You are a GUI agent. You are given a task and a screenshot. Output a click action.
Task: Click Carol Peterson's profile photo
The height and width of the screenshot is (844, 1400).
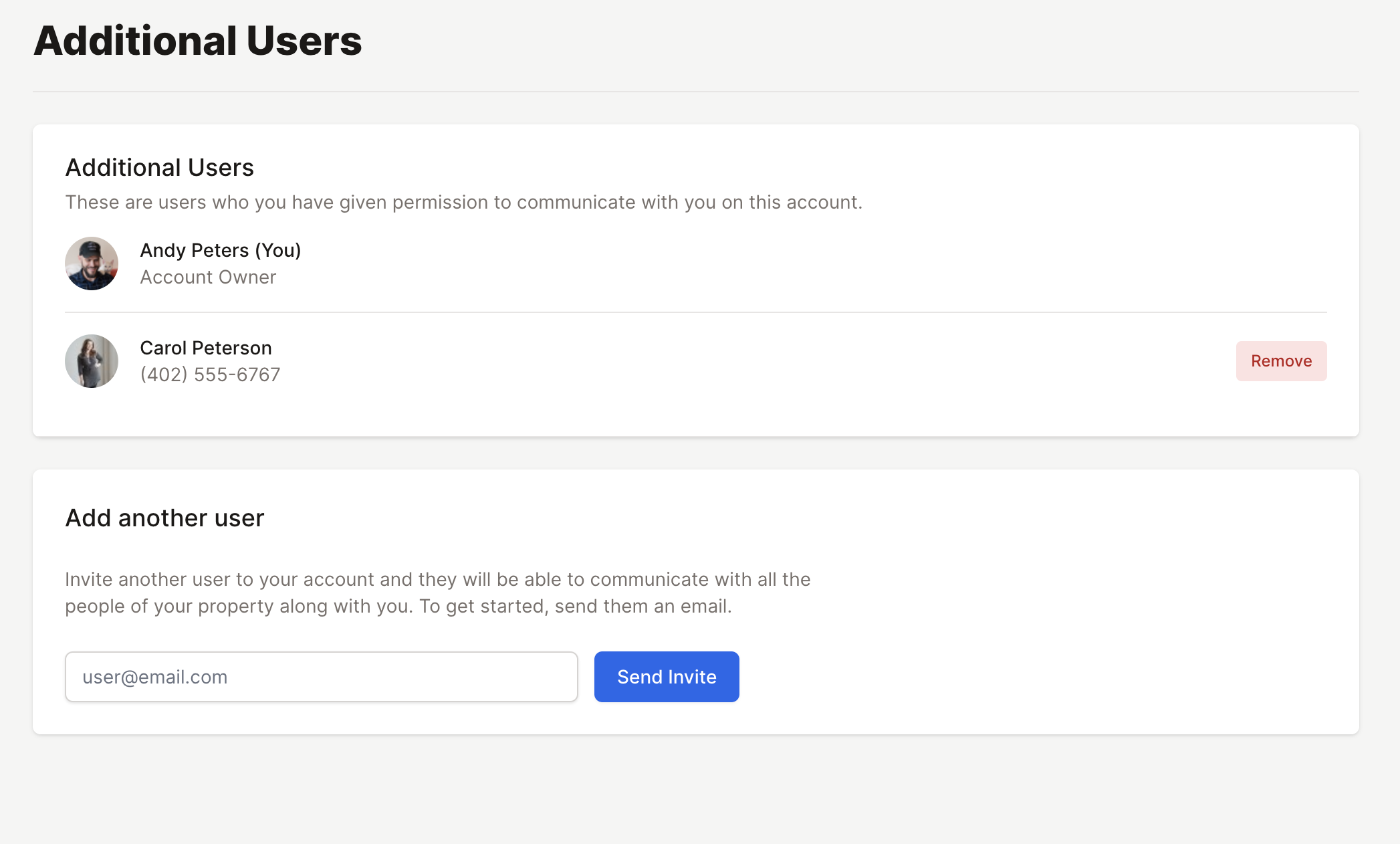(92, 361)
